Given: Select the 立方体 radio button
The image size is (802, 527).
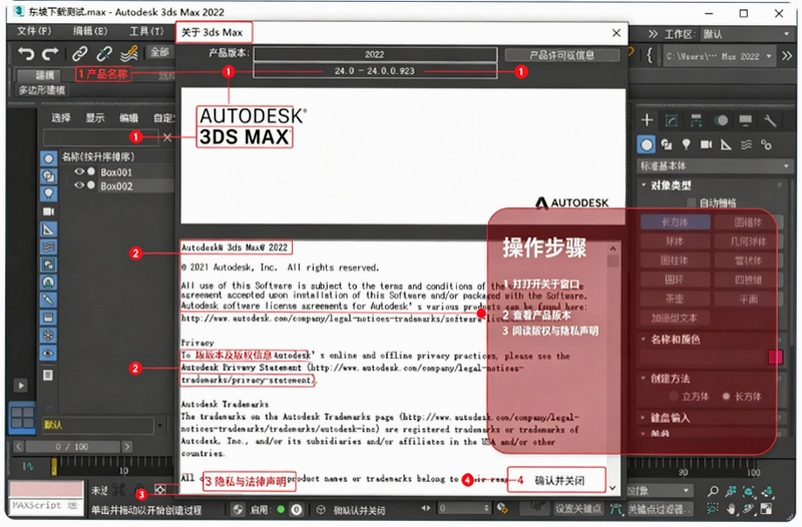Looking at the screenshot, I should (x=674, y=397).
